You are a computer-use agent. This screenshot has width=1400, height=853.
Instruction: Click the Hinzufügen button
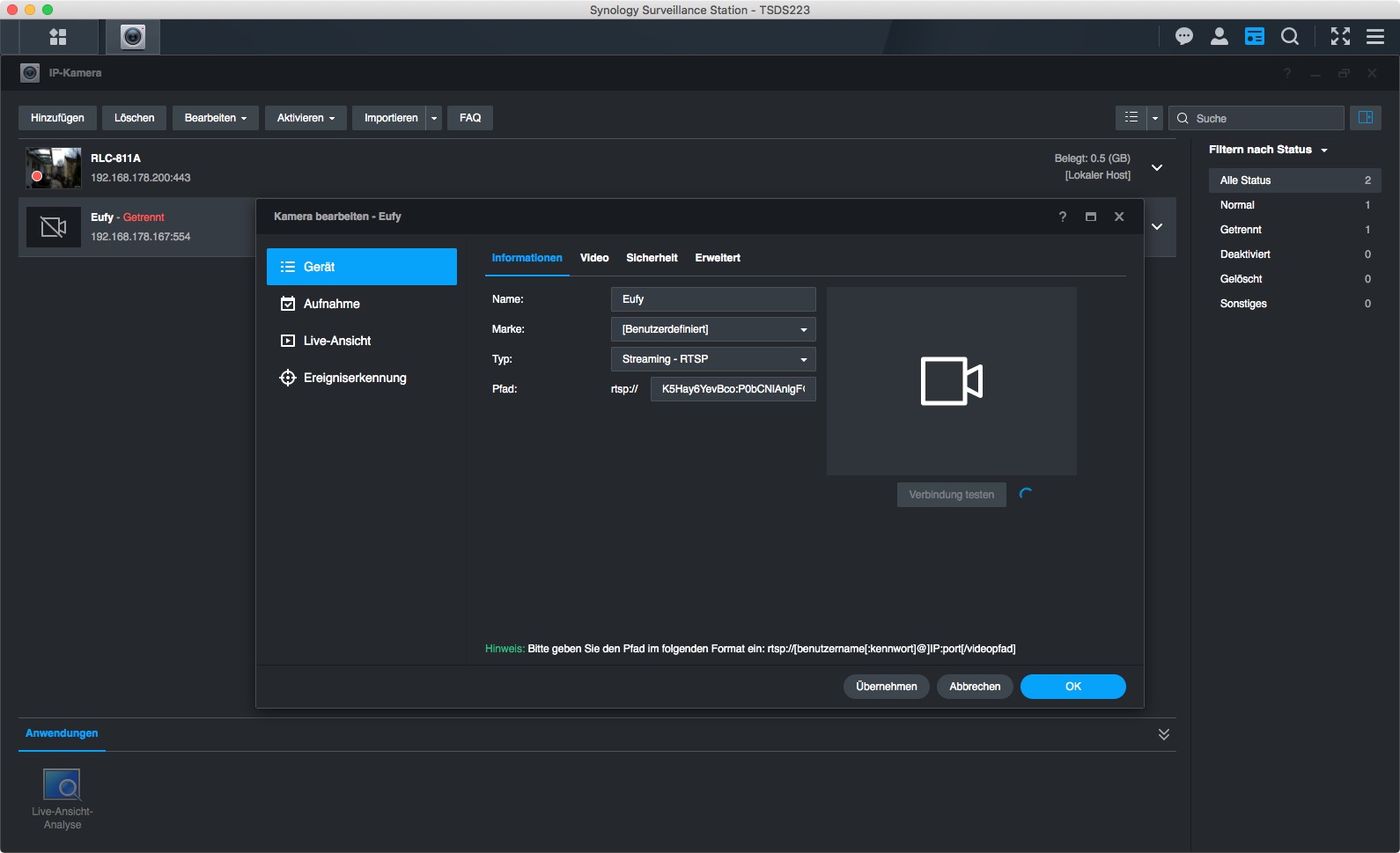(57, 118)
